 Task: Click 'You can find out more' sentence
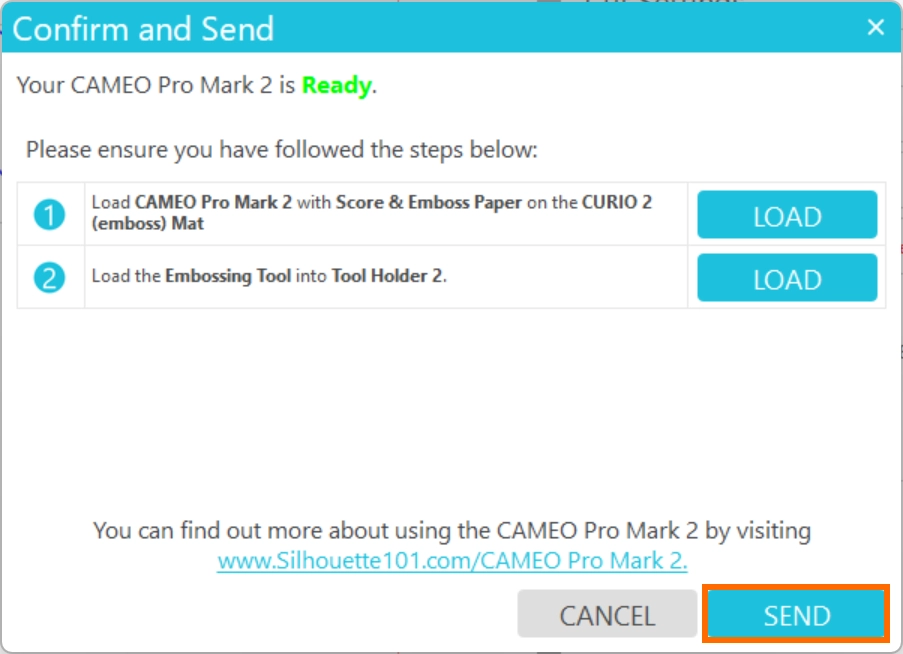452,530
